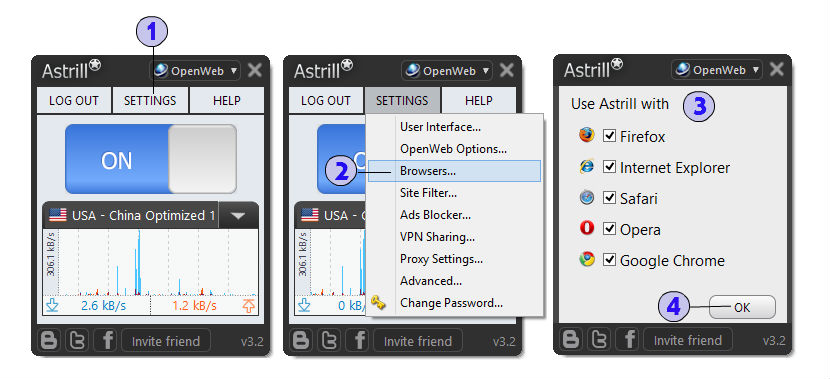830x379 pixels.
Task: Click the Firefox label text
Action: click(643, 137)
